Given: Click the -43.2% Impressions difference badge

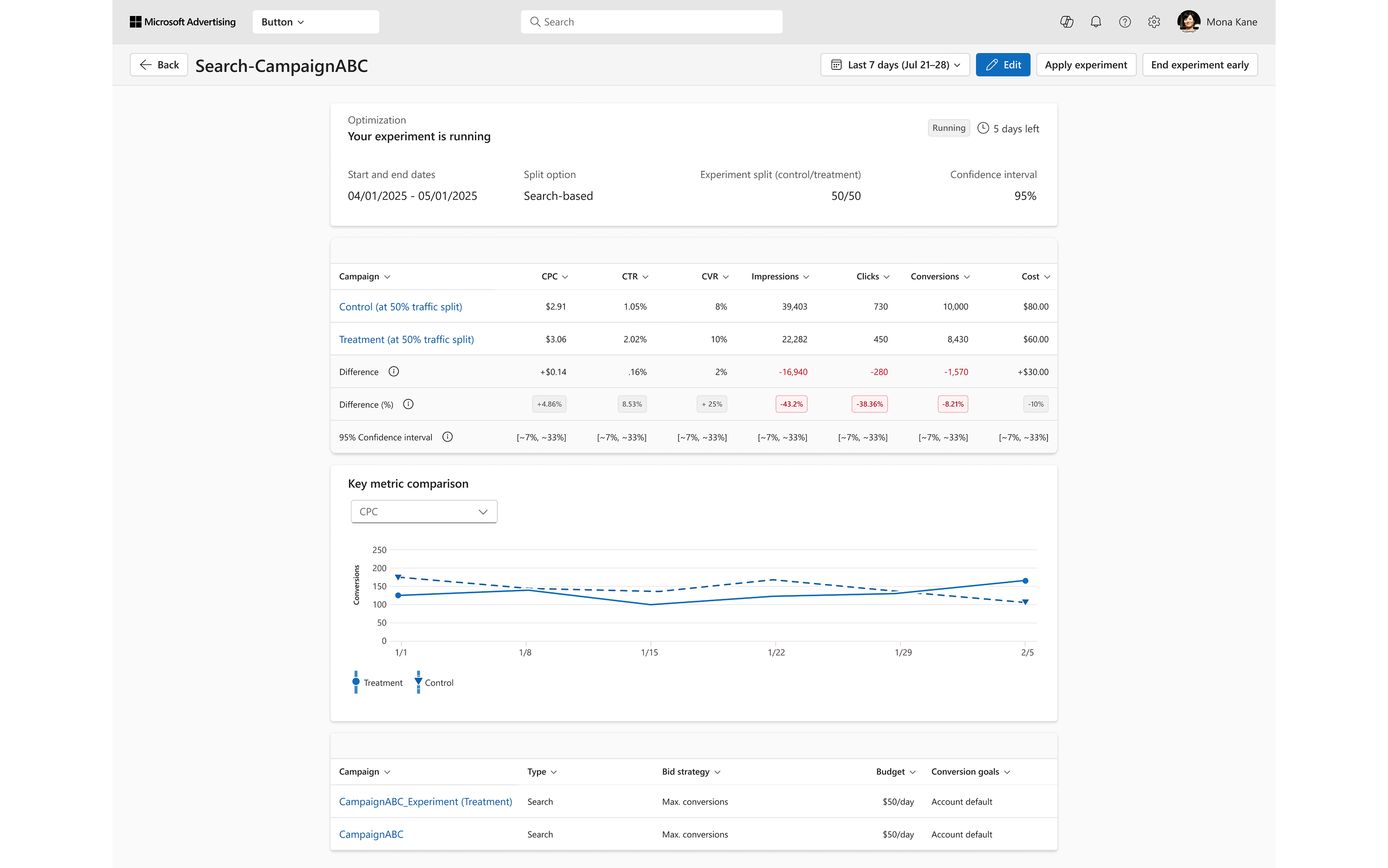Looking at the screenshot, I should [x=791, y=404].
